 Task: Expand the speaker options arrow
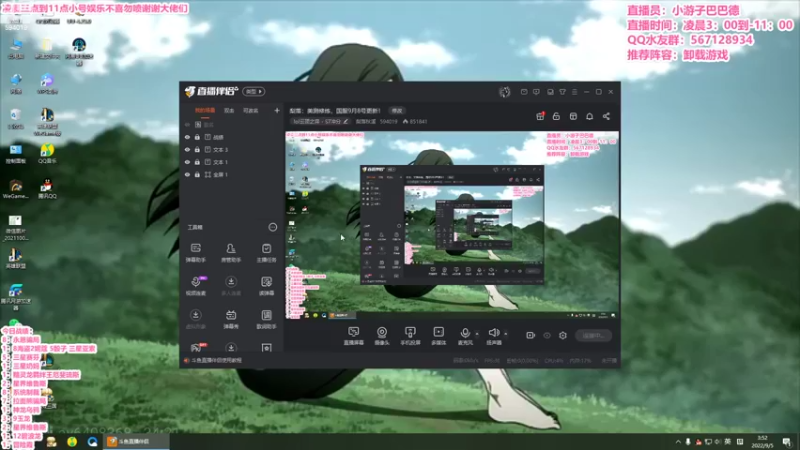(506, 334)
